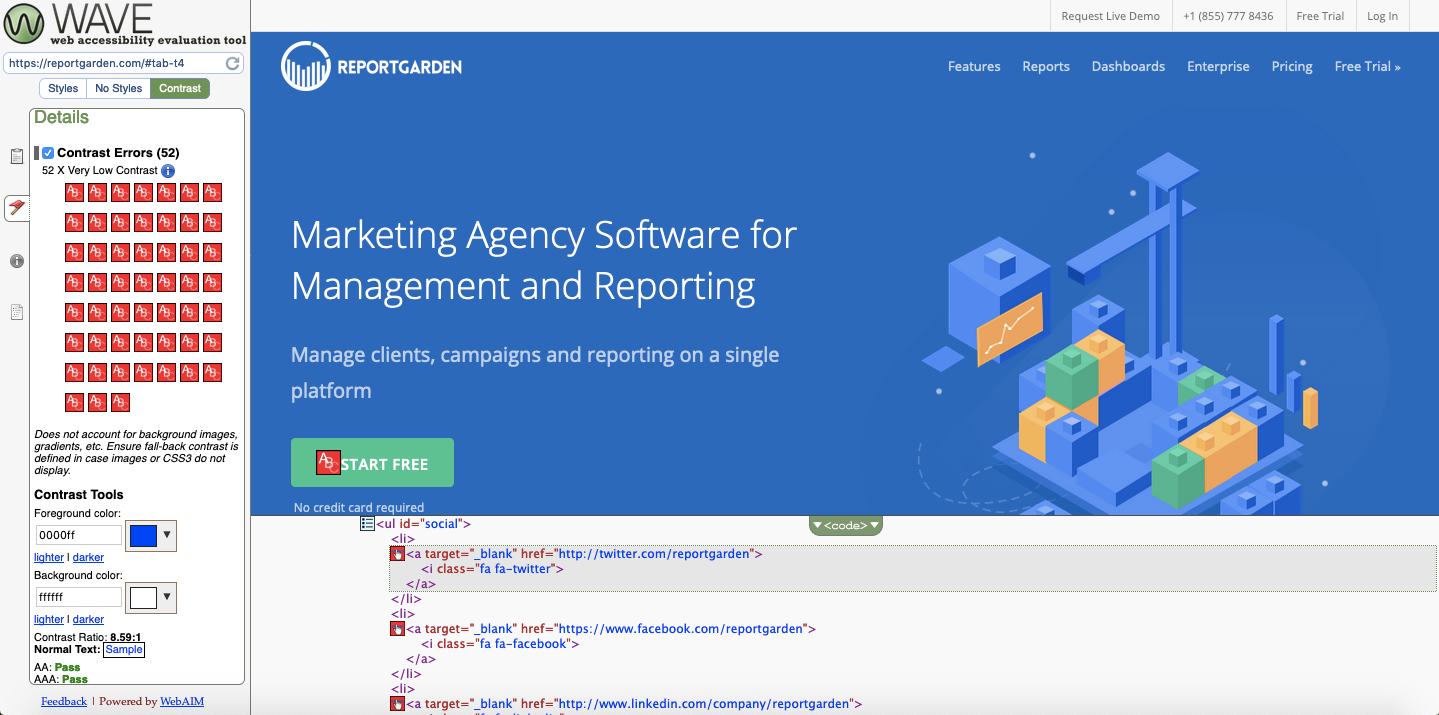Open the background color picker dropdown arrow
Viewport: 1439px width, 715px height.
tap(167, 597)
